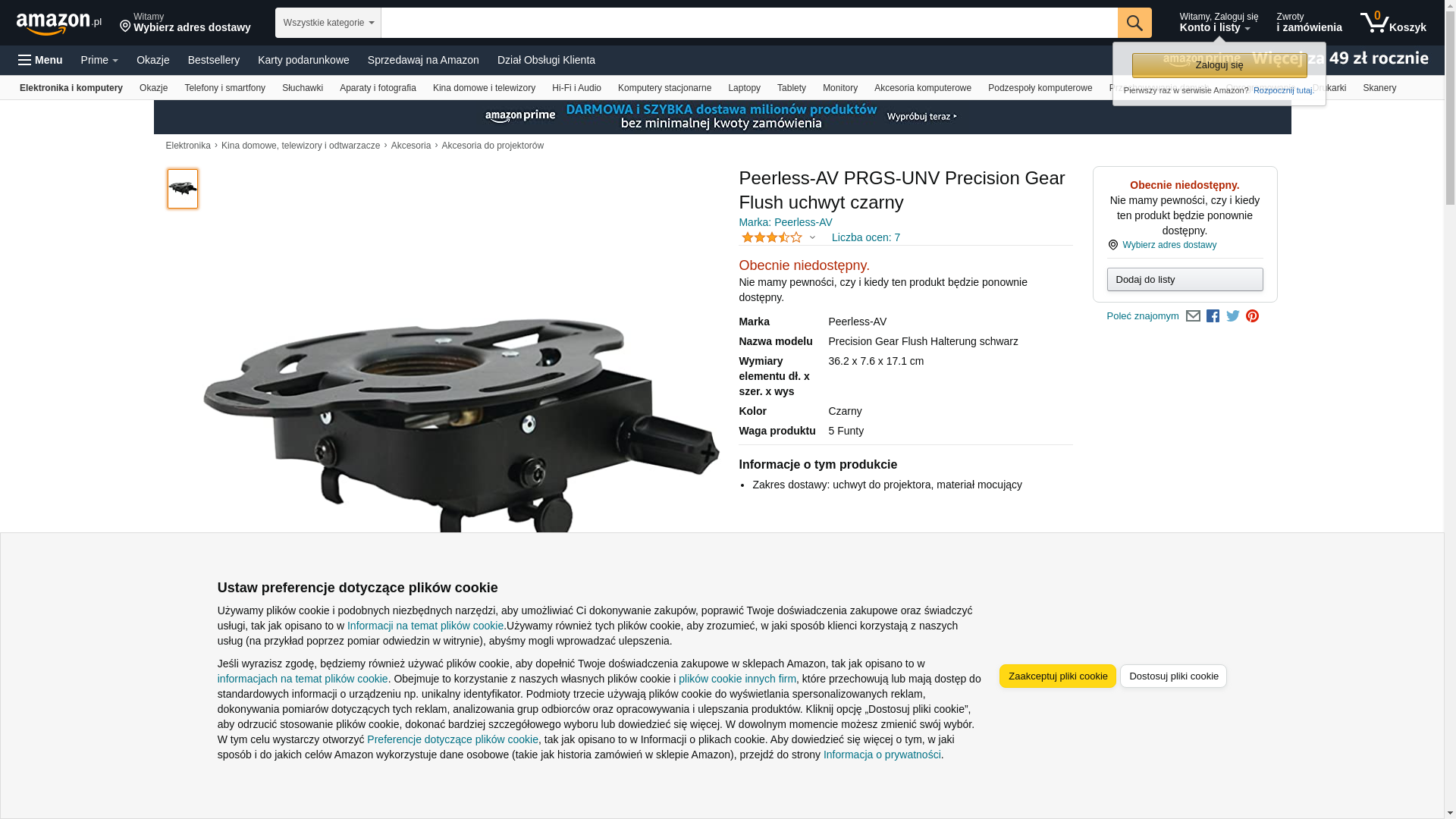Add product with Dodaj do listy
Viewport: 1456px width, 819px height.
(1185, 280)
